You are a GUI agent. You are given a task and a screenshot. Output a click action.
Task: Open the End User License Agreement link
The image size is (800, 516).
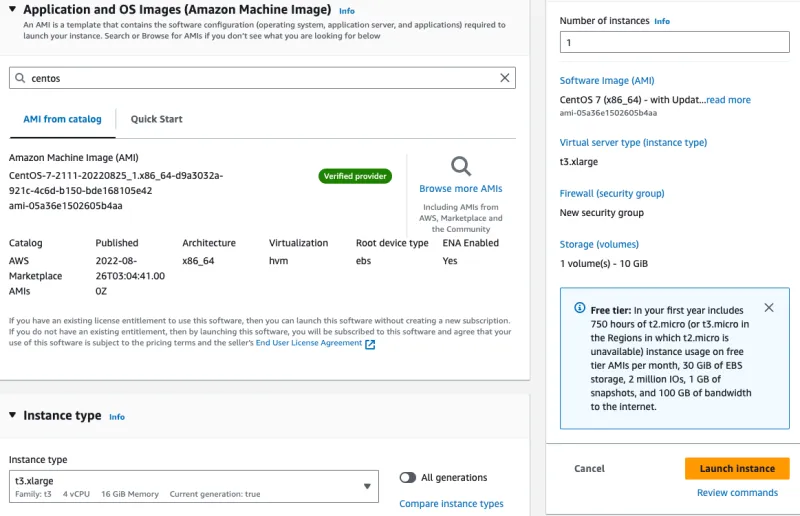309,342
